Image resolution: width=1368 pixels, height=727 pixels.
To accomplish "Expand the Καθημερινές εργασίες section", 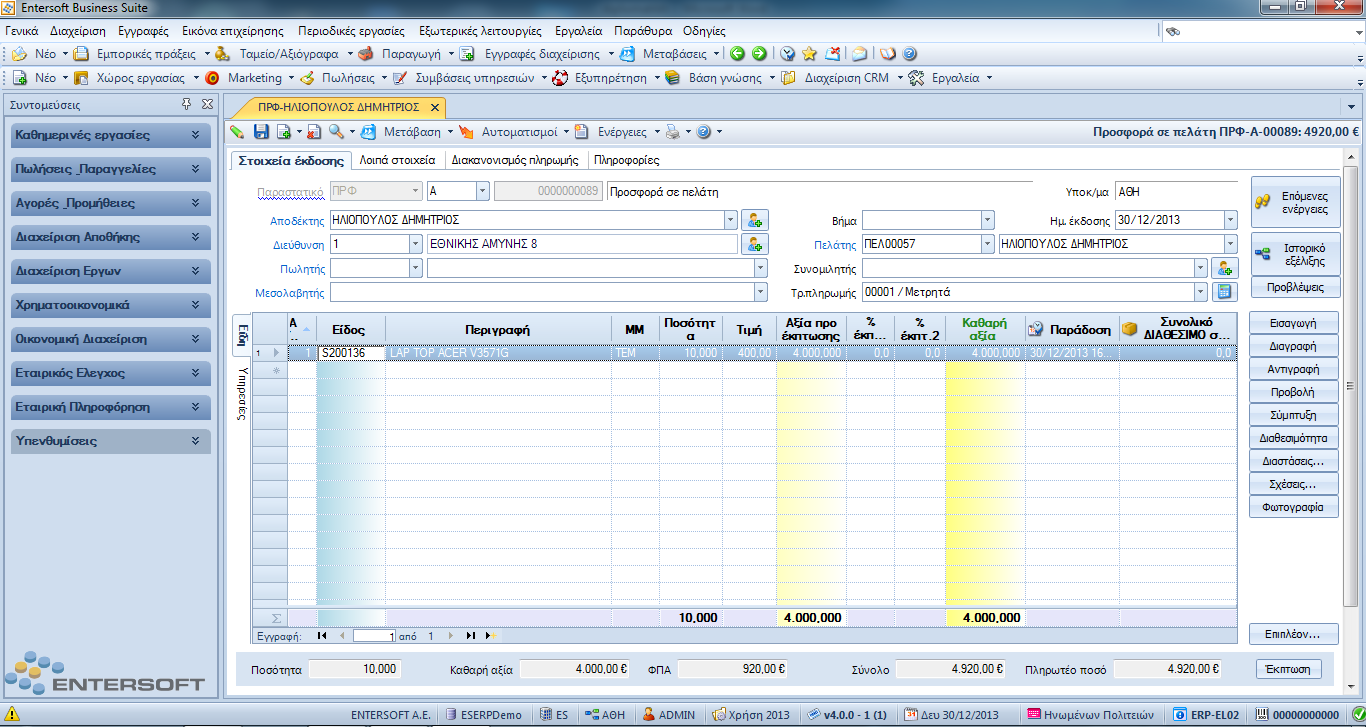I will [x=110, y=134].
